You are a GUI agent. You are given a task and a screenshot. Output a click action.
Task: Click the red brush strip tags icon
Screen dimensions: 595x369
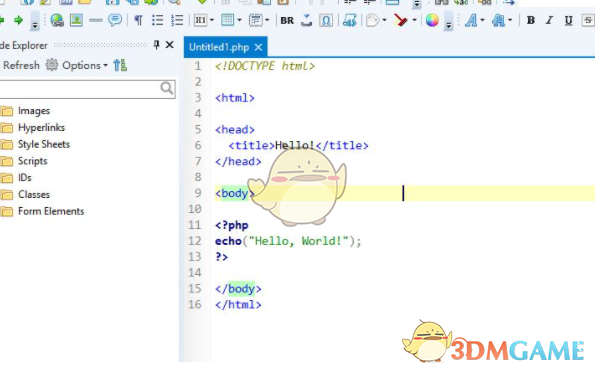(x=401, y=20)
